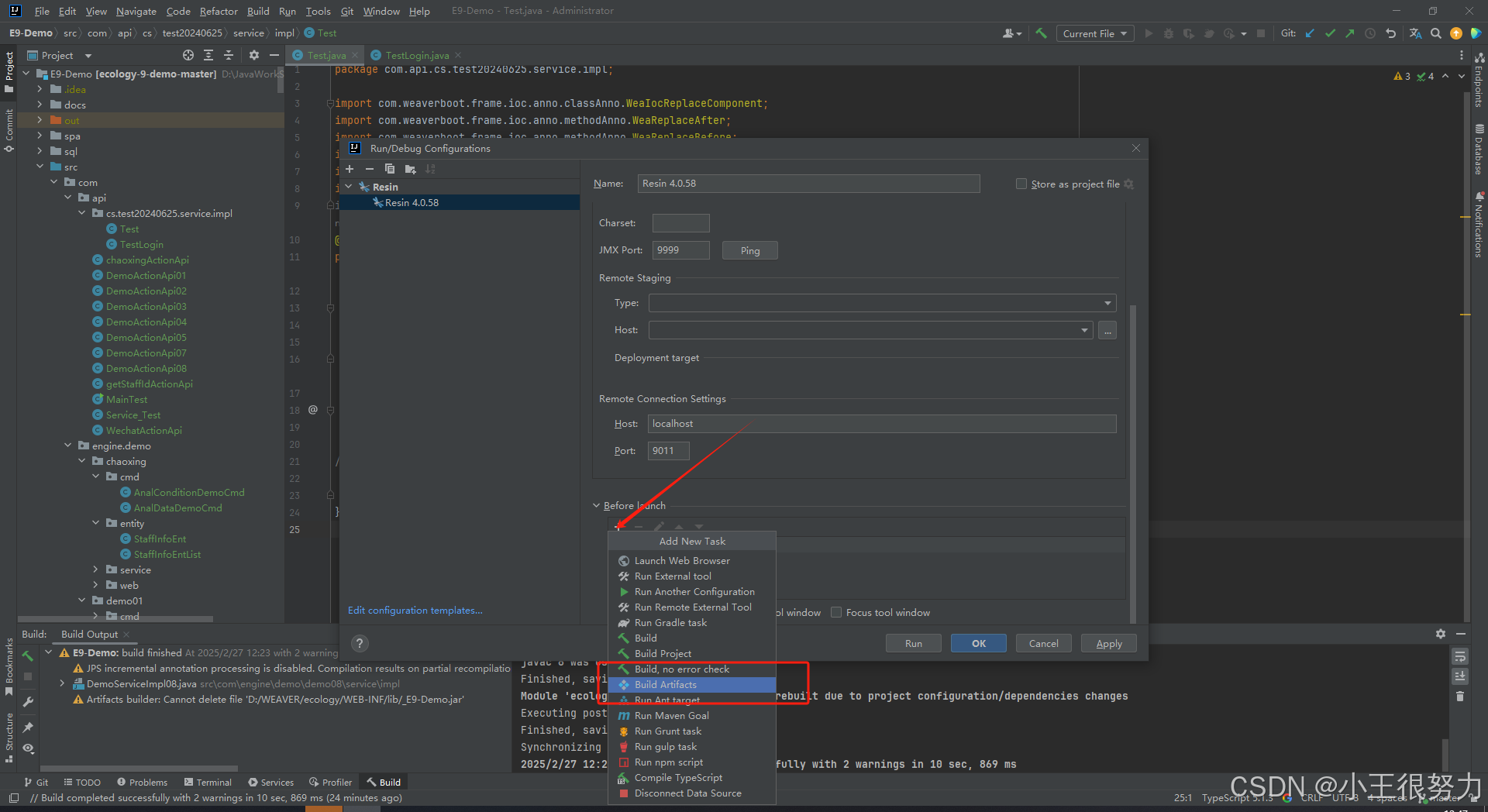Select Build Artifacts from Add New Task list
The image size is (1488, 812).
(x=692, y=685)
